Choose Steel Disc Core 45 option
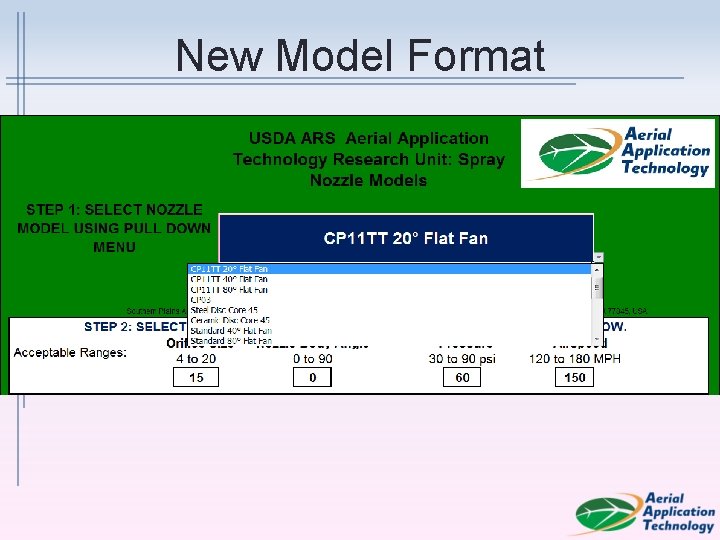This screenshot has height=540, width=720. (389, 310)
